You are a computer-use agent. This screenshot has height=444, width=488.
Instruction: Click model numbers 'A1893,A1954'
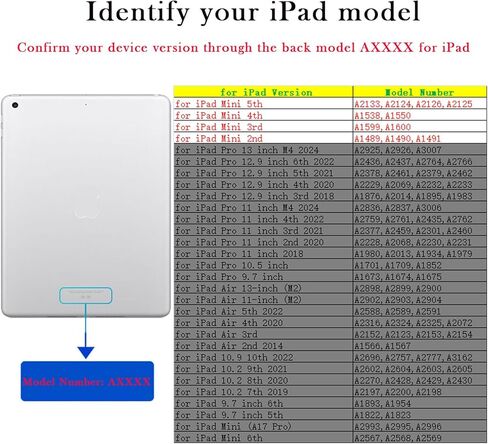[x=382, y=404]
